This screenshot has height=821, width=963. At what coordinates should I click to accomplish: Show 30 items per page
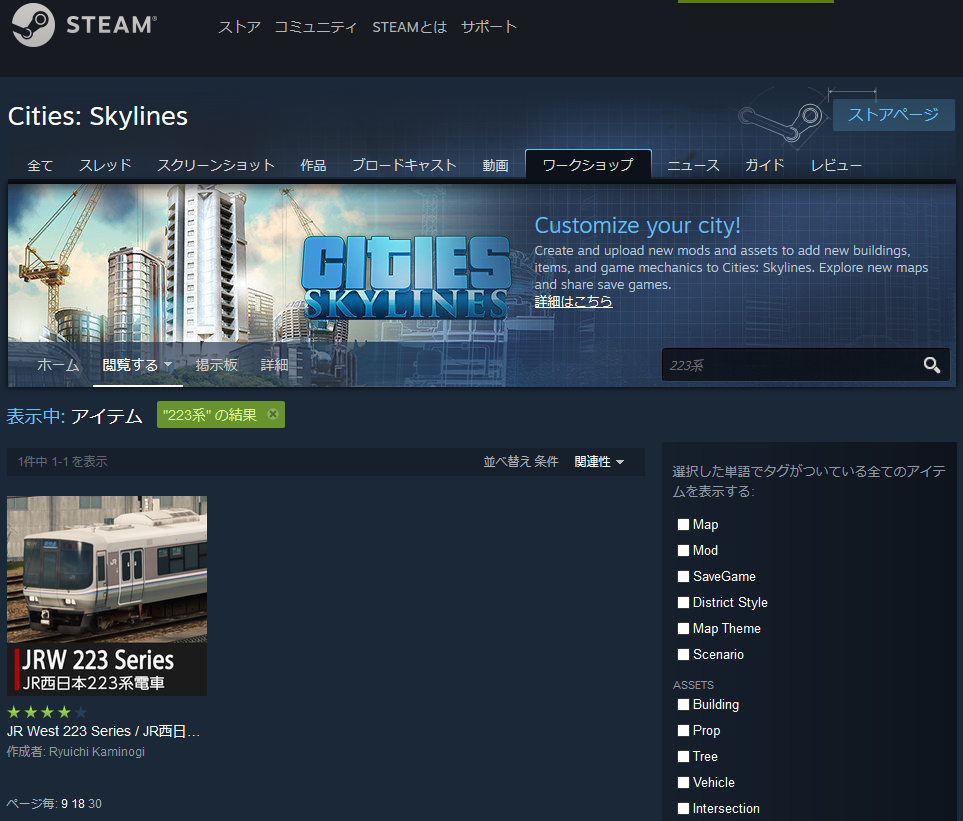pyautogui.click(x=95, y=804)
